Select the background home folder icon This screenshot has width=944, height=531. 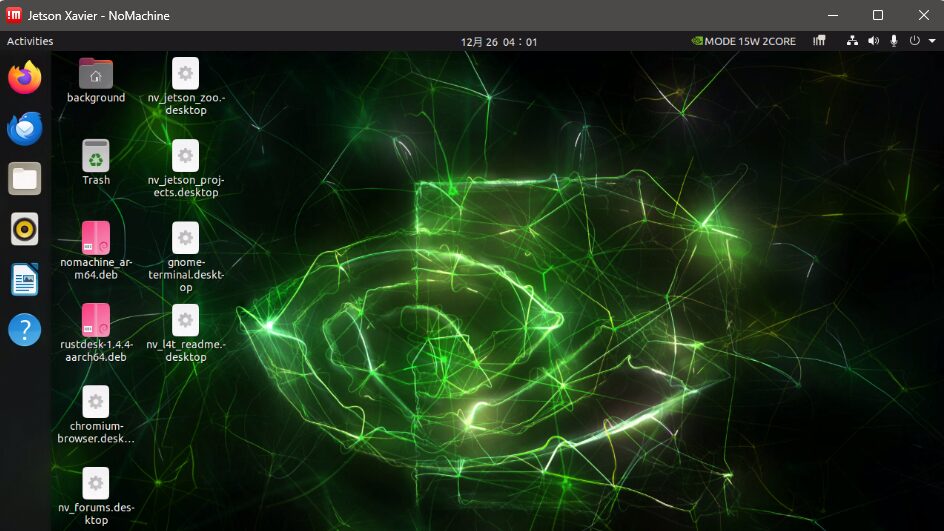[x=96, y=74]
